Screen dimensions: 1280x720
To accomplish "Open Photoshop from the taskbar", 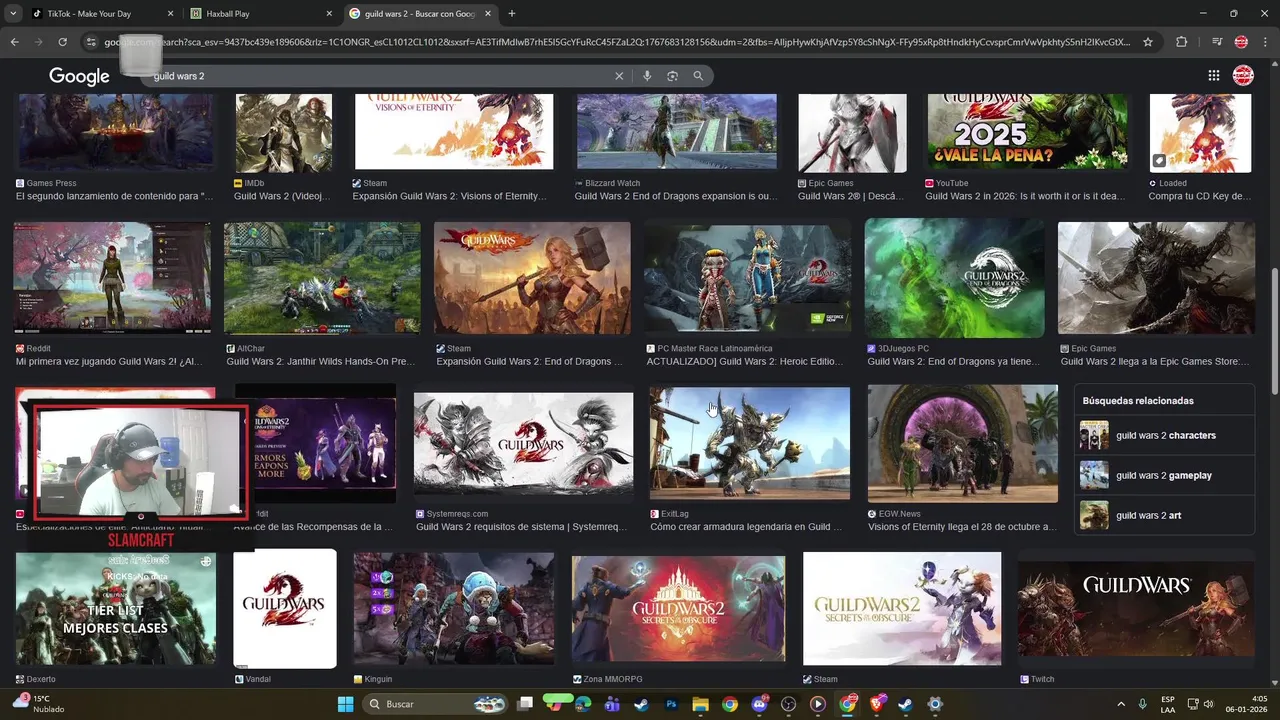I will [671, 704].
